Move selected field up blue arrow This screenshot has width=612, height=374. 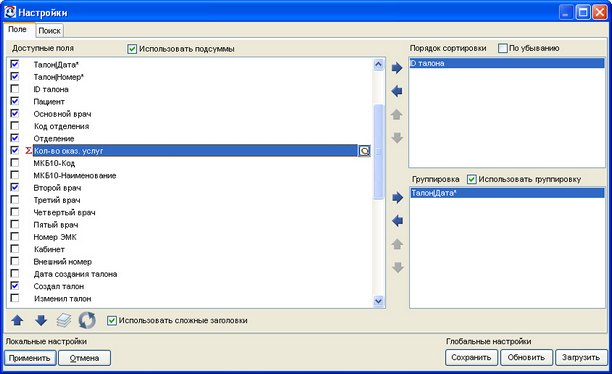tap(17, 321)
